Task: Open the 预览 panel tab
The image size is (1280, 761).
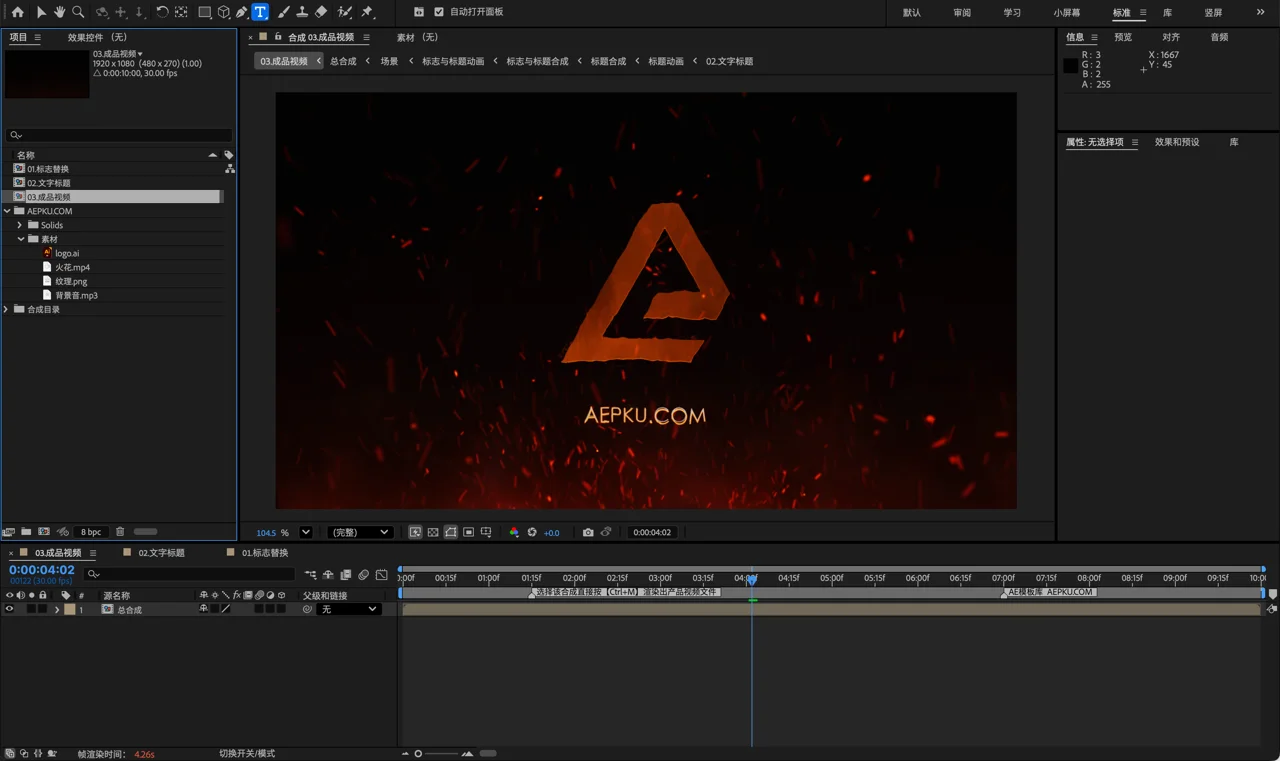Action: click(x=1123, y=37)
